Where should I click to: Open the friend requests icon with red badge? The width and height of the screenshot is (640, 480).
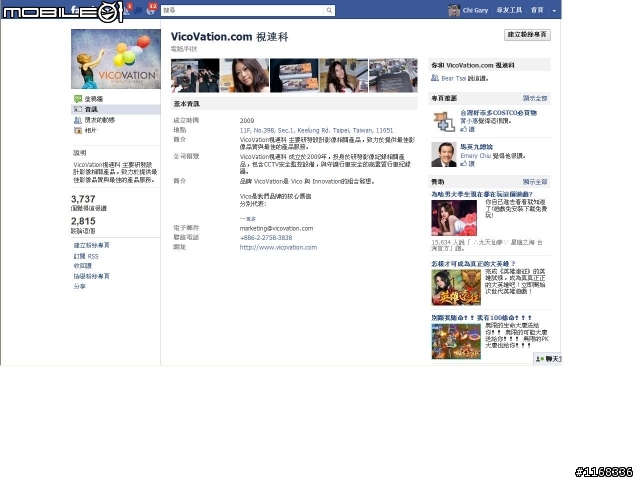click(x=127, y=11)
